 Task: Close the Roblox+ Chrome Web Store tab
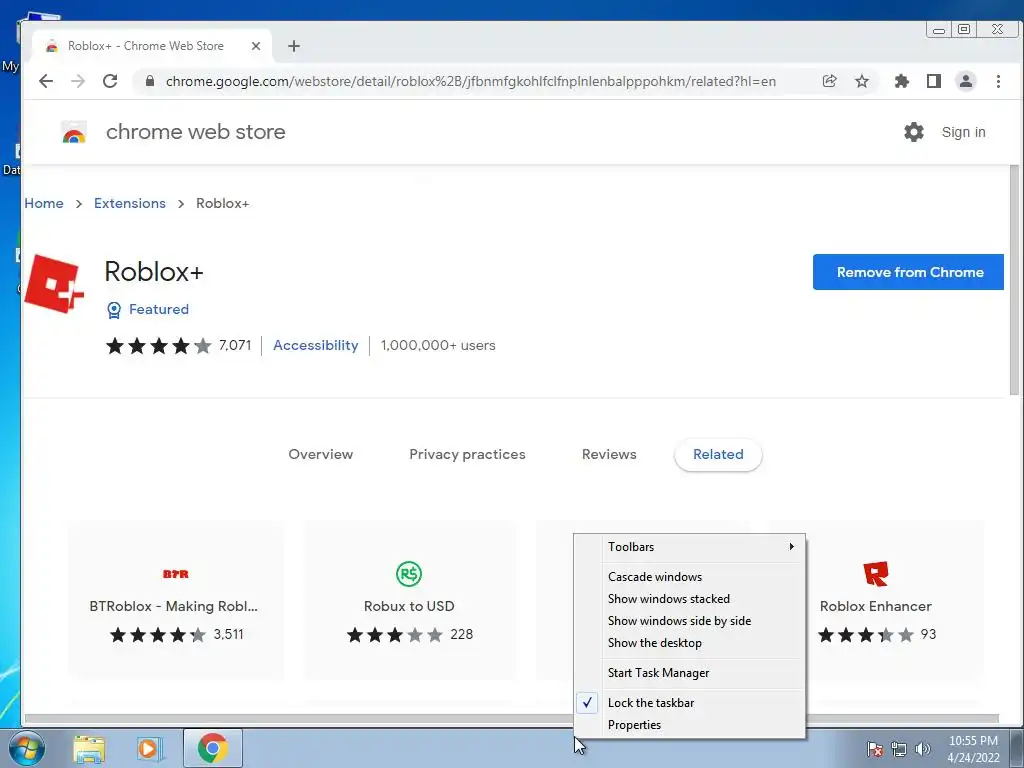256,46
